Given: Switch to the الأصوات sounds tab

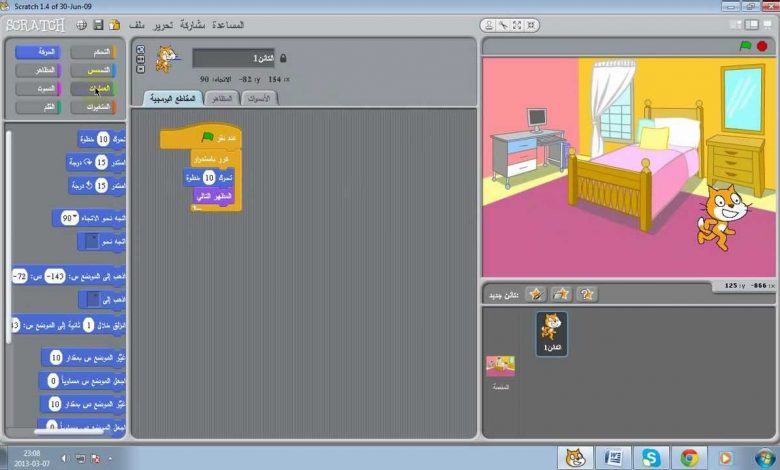Looking at the screenshot, I should (x=259, y=98).
